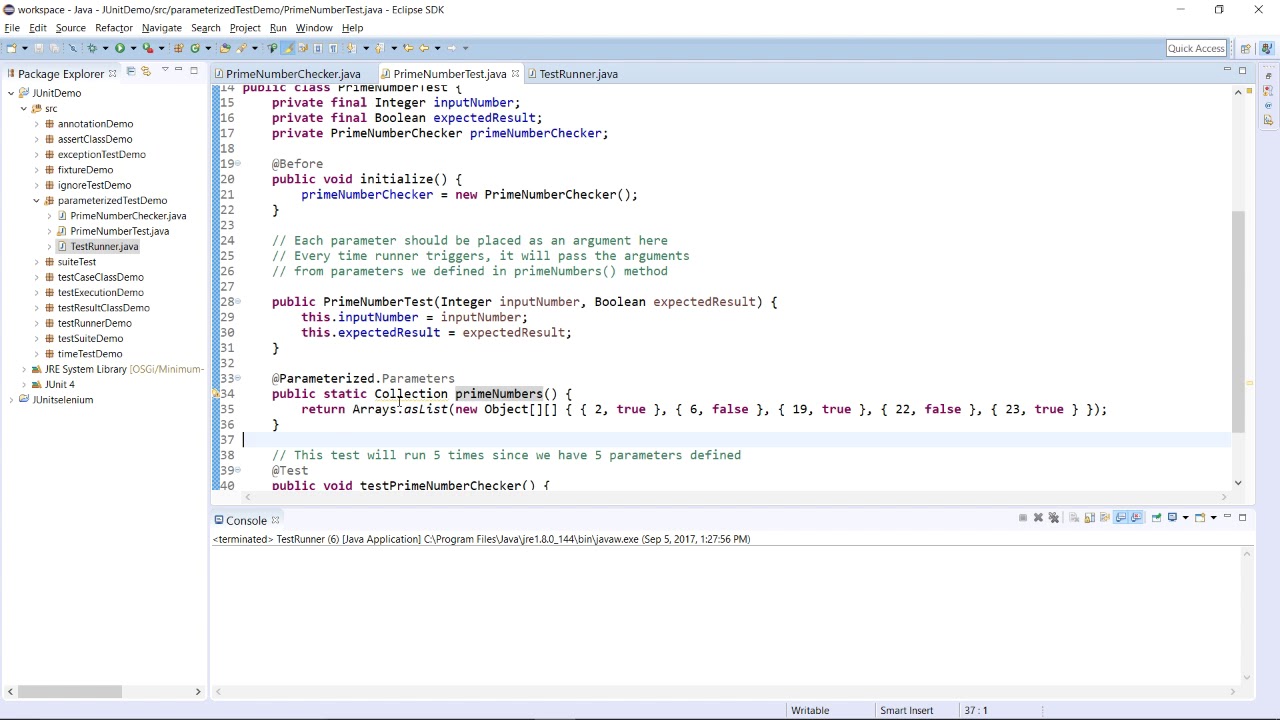Open the New wizard from the toolbar
This screenshot has height=720, width=1280.
click(x=11, y=47)
